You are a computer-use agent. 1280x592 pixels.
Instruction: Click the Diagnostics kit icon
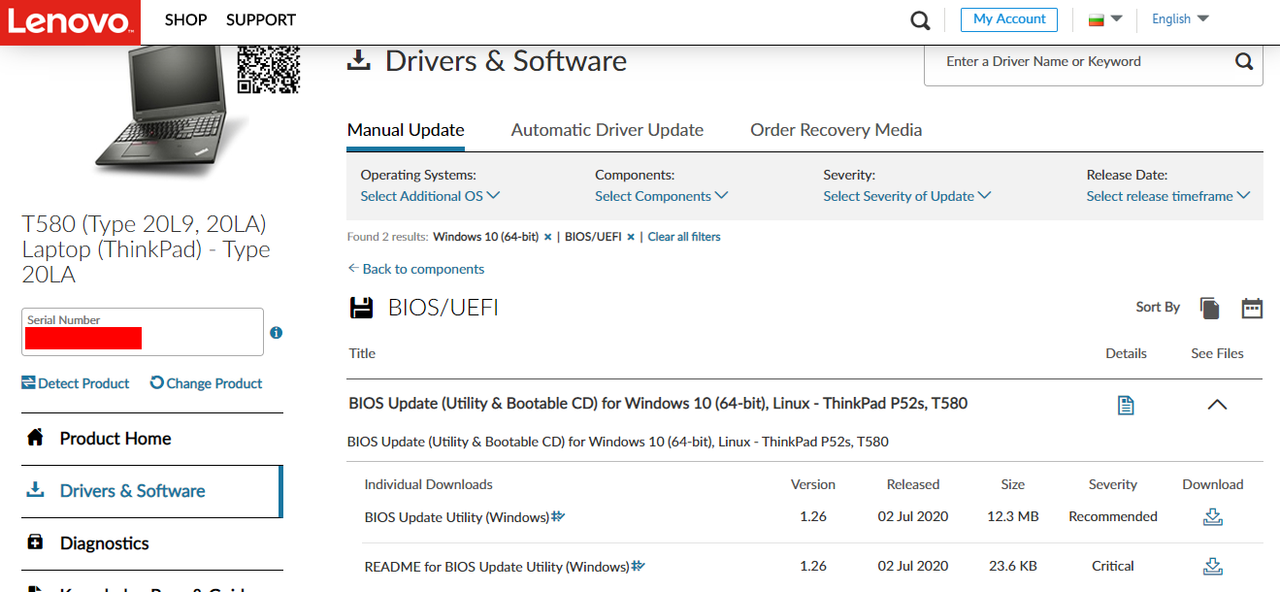(x=35, y=542)
